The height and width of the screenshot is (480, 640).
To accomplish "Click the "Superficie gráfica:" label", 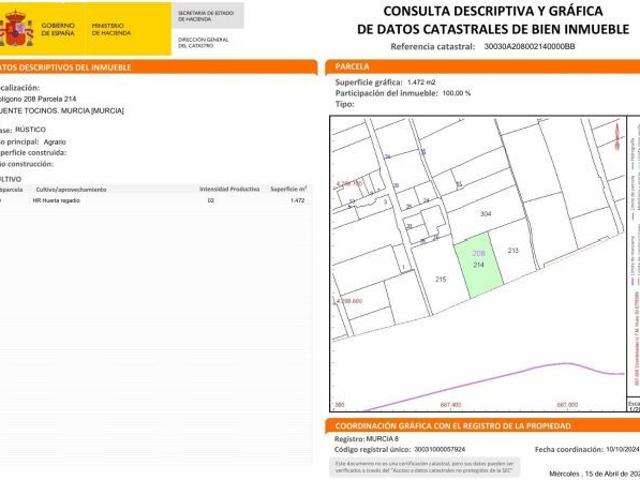I will pos(369,82).
